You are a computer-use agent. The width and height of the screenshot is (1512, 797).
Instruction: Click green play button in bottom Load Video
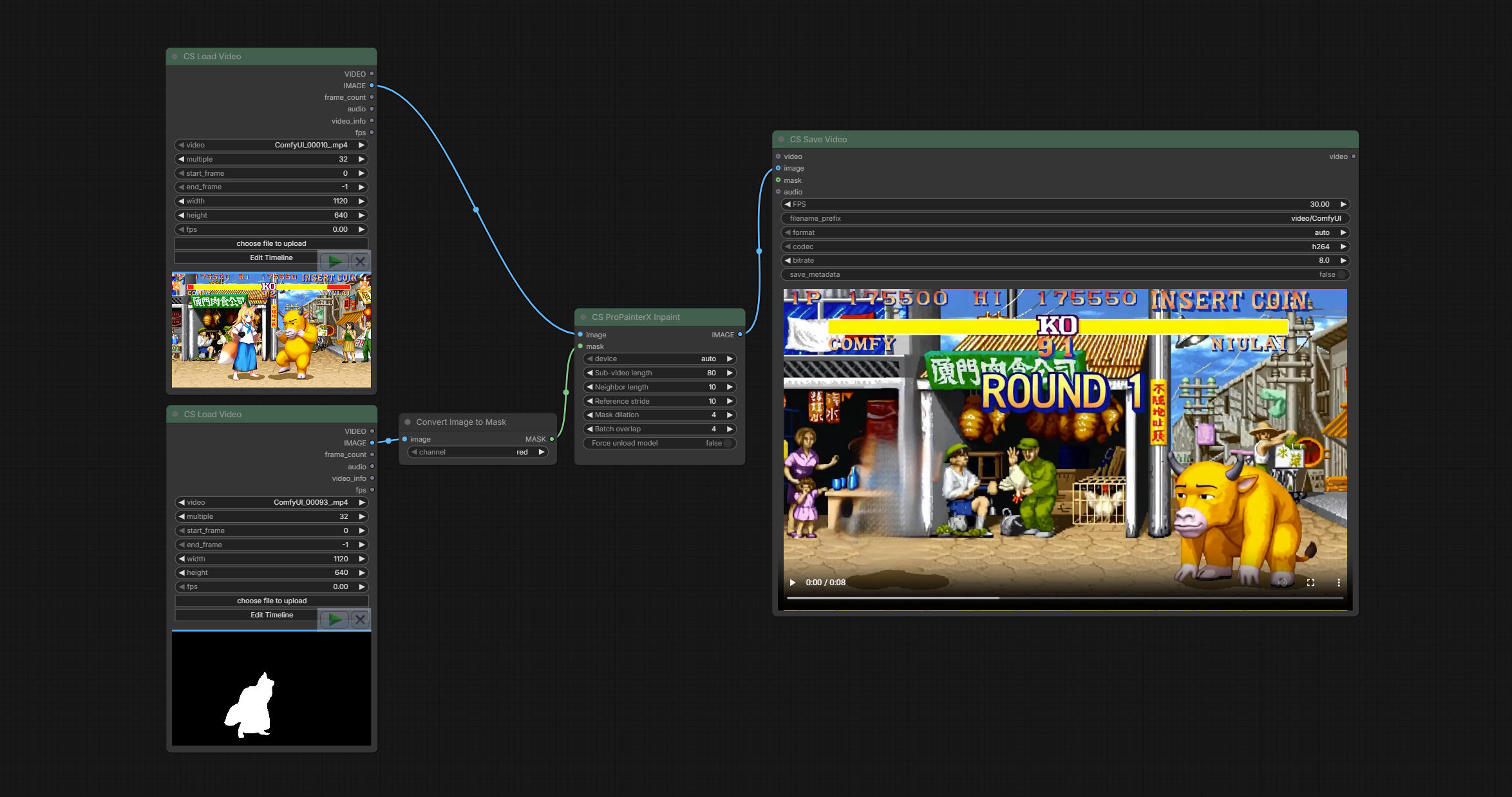pos(334,619)
